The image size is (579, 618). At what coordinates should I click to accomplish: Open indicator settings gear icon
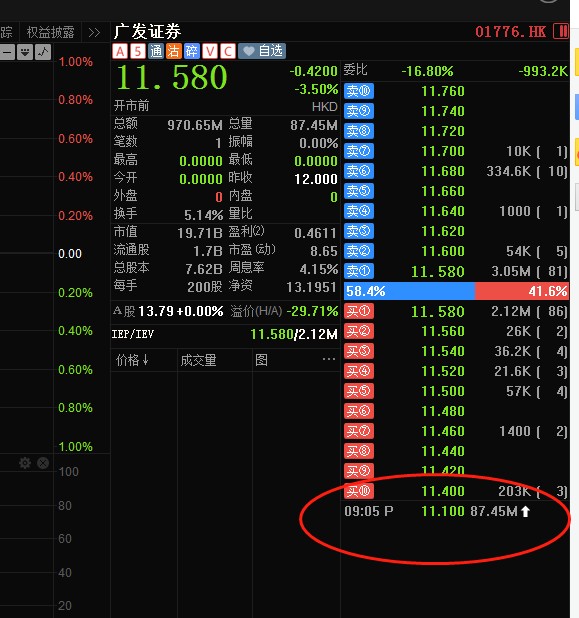pos(25,463)
